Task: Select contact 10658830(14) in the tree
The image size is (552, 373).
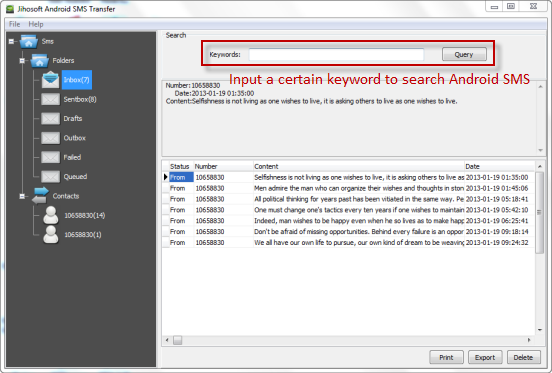Action: click(x=84, y=215)
